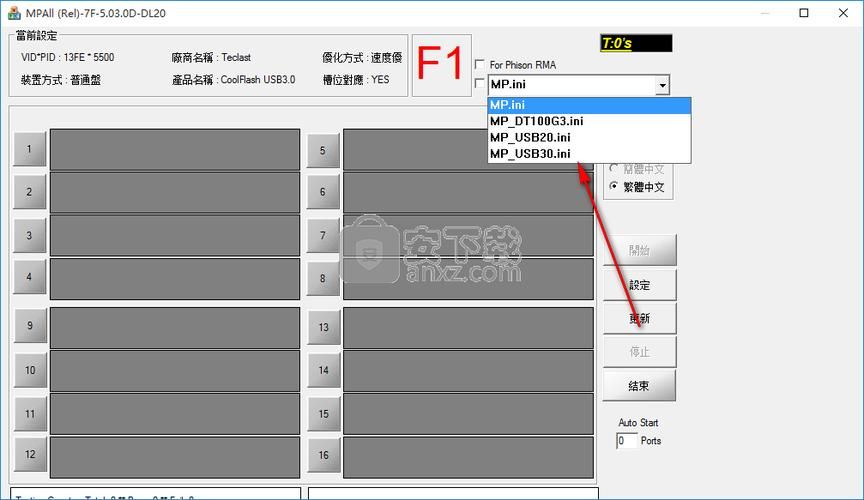Click port button 15
This screenshot has height=500, width=864.
[x=323, y=413]
